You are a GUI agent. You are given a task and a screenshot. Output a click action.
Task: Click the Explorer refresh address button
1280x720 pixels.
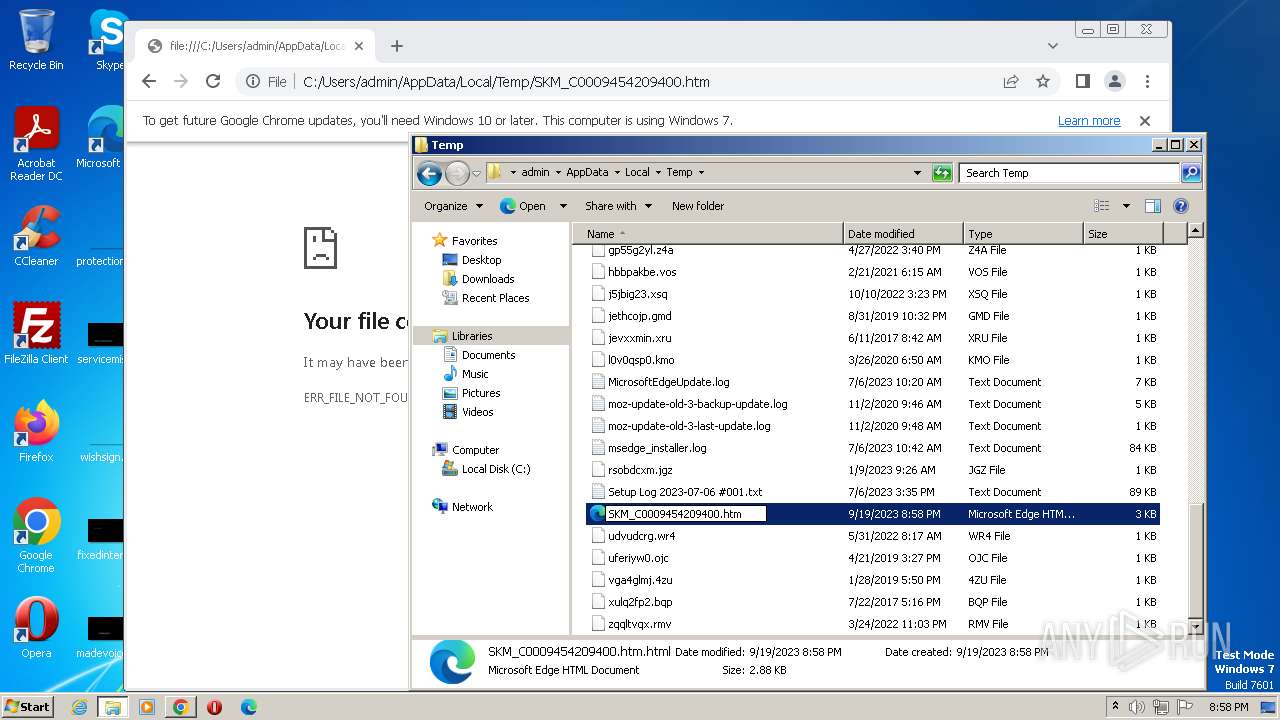point(942,173)
